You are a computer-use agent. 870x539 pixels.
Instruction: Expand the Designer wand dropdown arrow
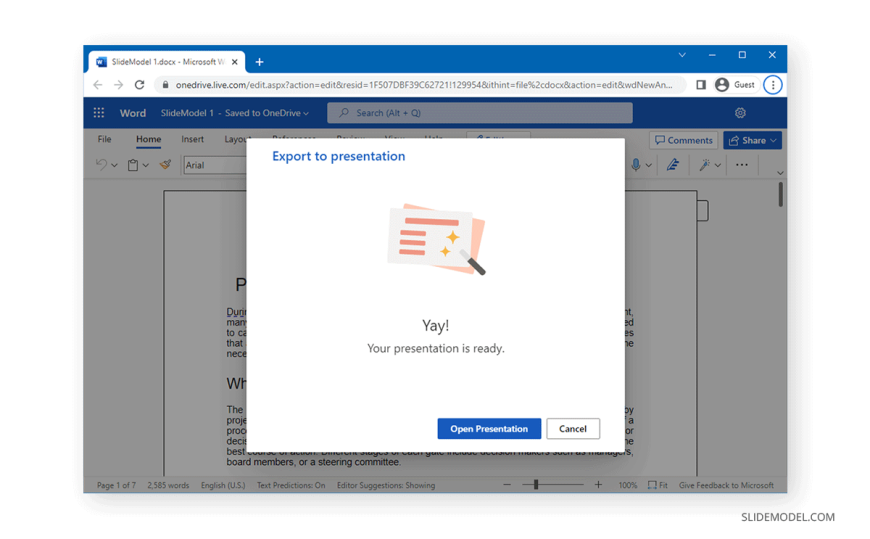[718, 165]
